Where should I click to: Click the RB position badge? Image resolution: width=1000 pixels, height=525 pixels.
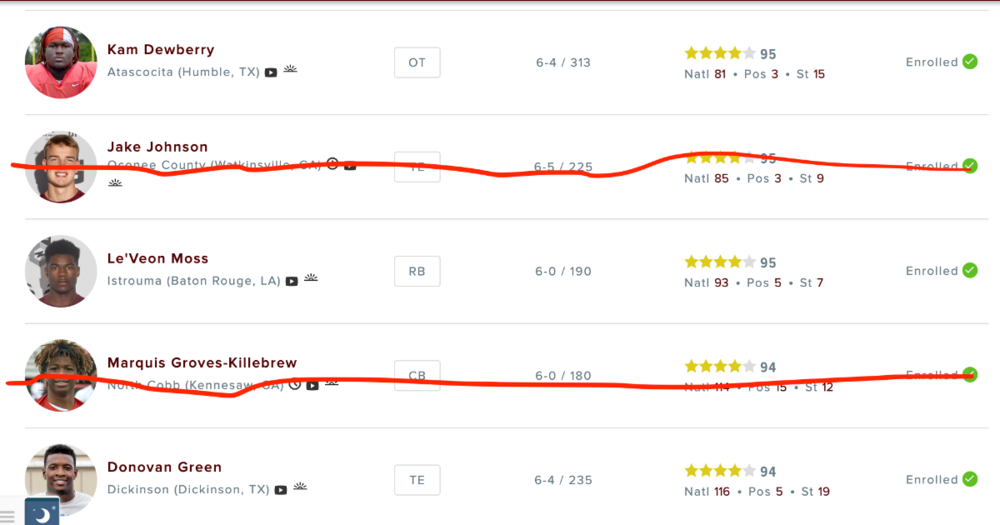tap(417, 271)
